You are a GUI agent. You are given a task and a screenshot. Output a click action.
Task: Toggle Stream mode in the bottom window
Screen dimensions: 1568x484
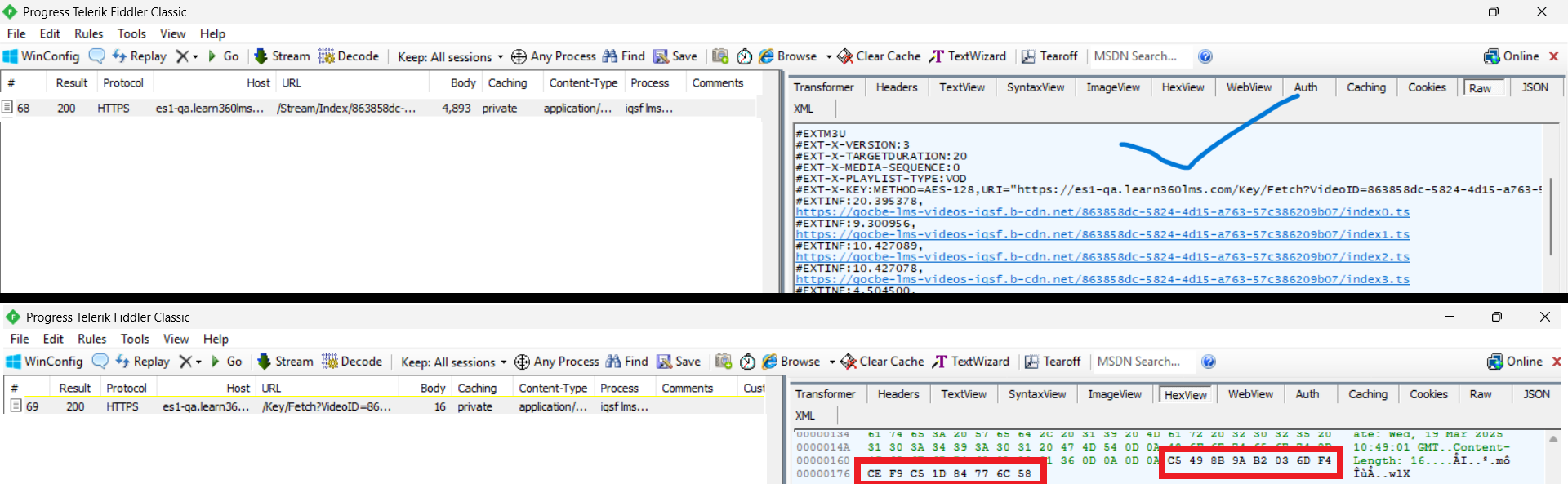coord(285,362)
